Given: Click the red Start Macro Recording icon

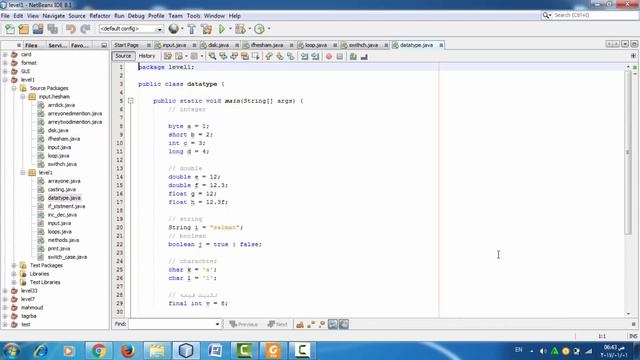Looking at the screenshot, I should [329, 56].
